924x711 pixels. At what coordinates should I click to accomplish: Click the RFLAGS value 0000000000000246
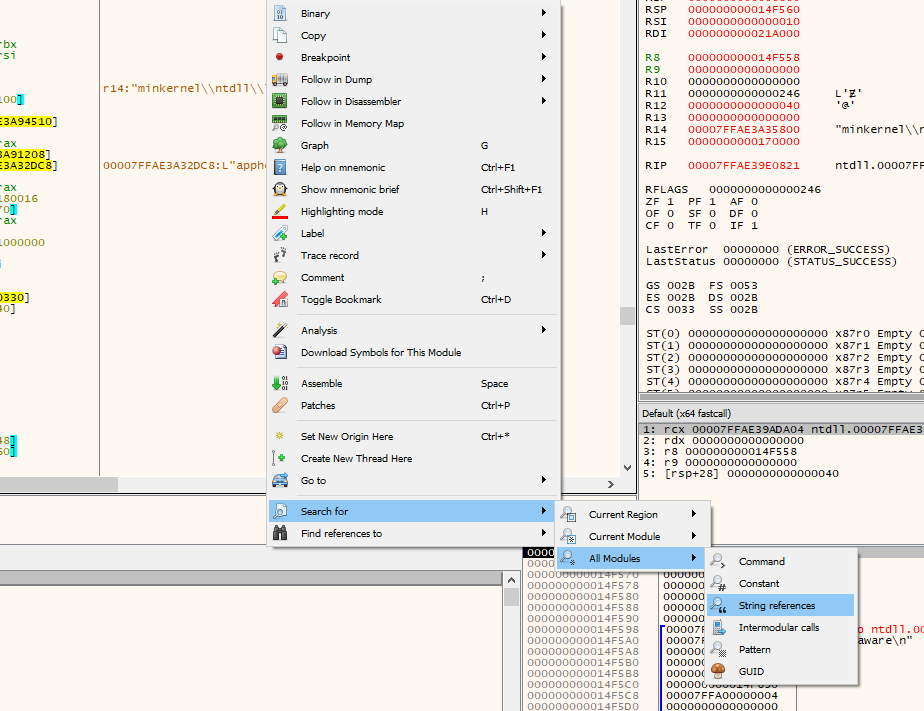click(765, 190)
